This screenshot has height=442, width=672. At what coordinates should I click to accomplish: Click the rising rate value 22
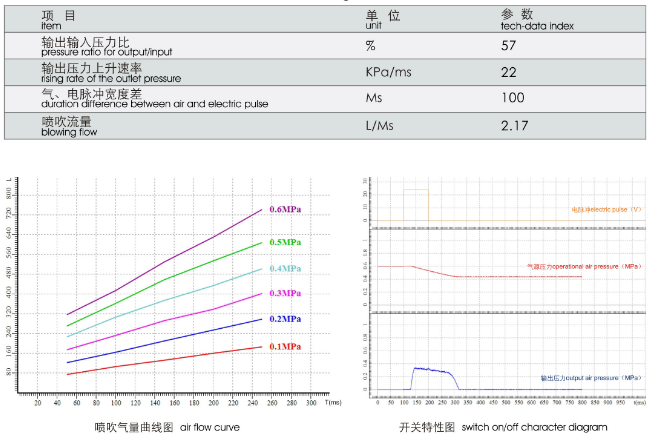(x=508, y=72)
